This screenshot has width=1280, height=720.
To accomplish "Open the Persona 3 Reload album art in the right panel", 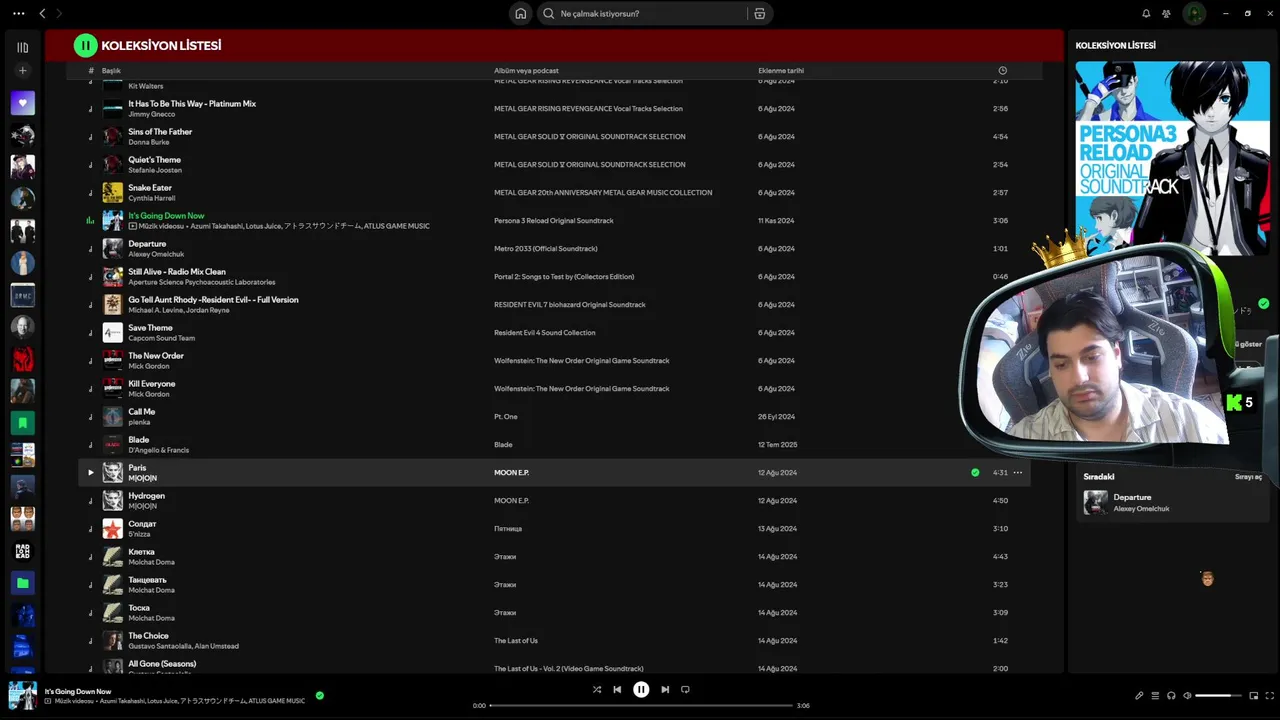I will [x=1172, y=158].
